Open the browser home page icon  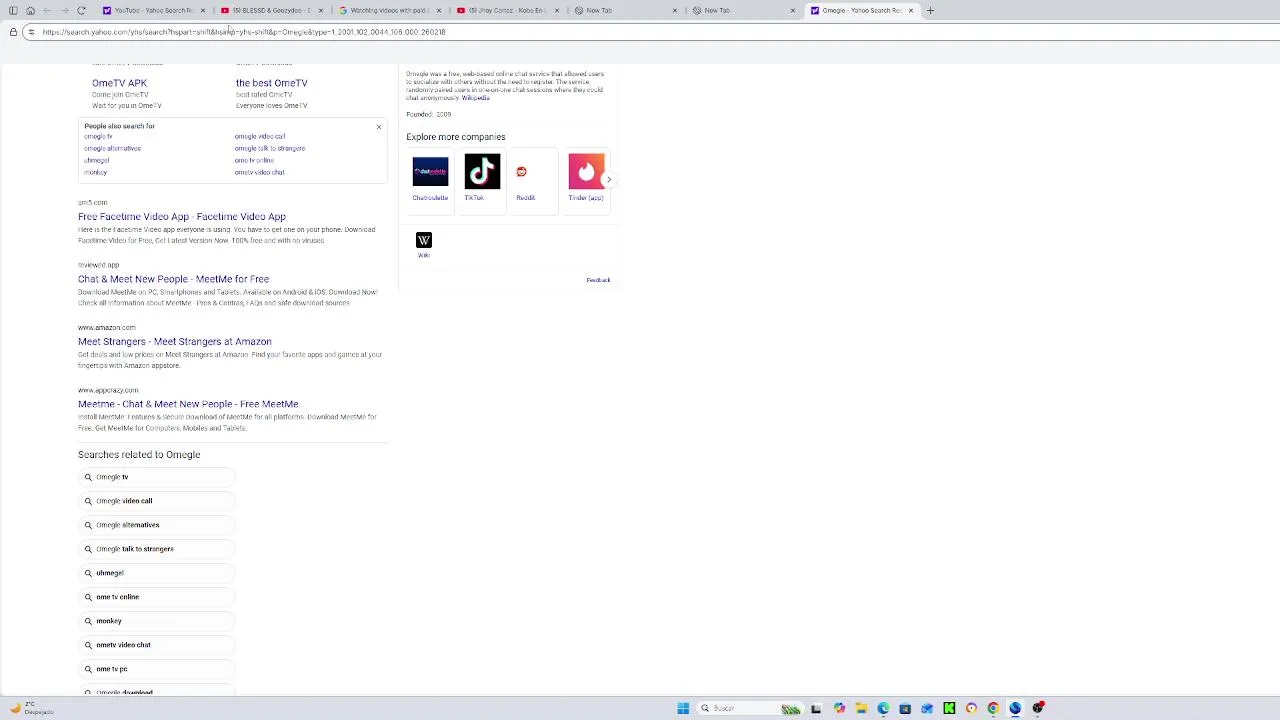pos(30,10)
